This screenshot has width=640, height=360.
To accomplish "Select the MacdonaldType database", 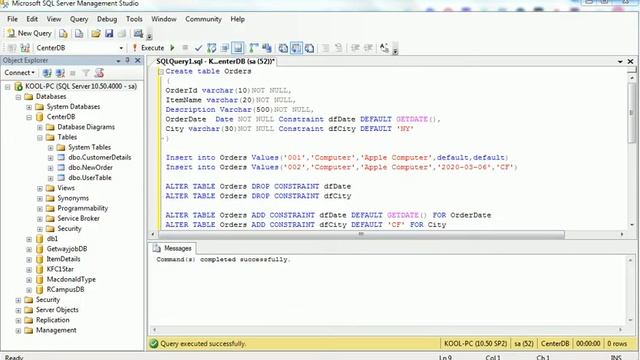I will click(71, 279).
